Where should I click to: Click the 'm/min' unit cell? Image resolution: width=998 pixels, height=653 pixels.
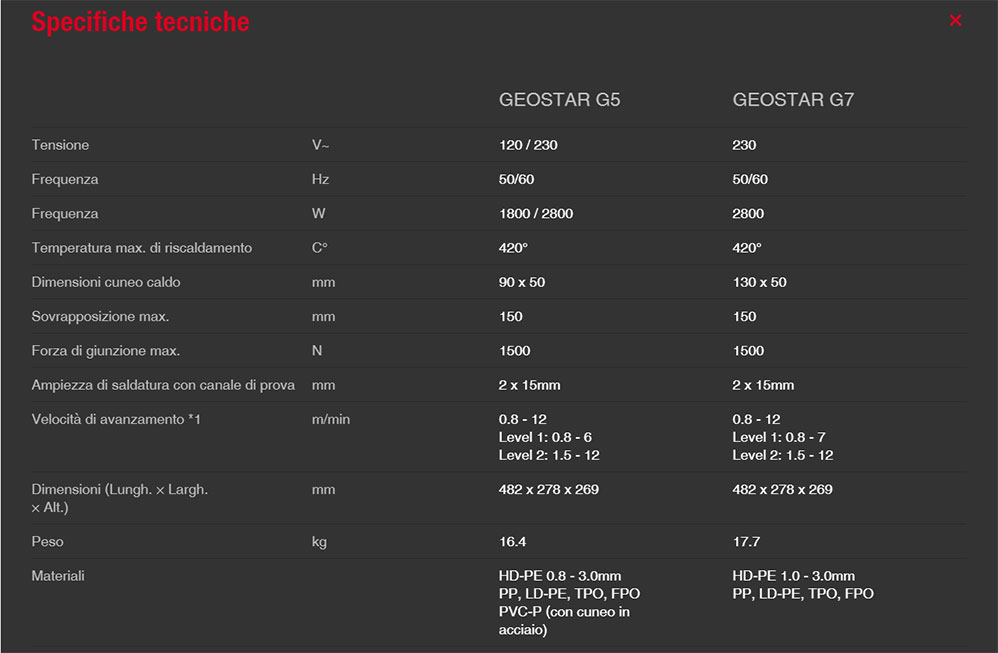331,420
